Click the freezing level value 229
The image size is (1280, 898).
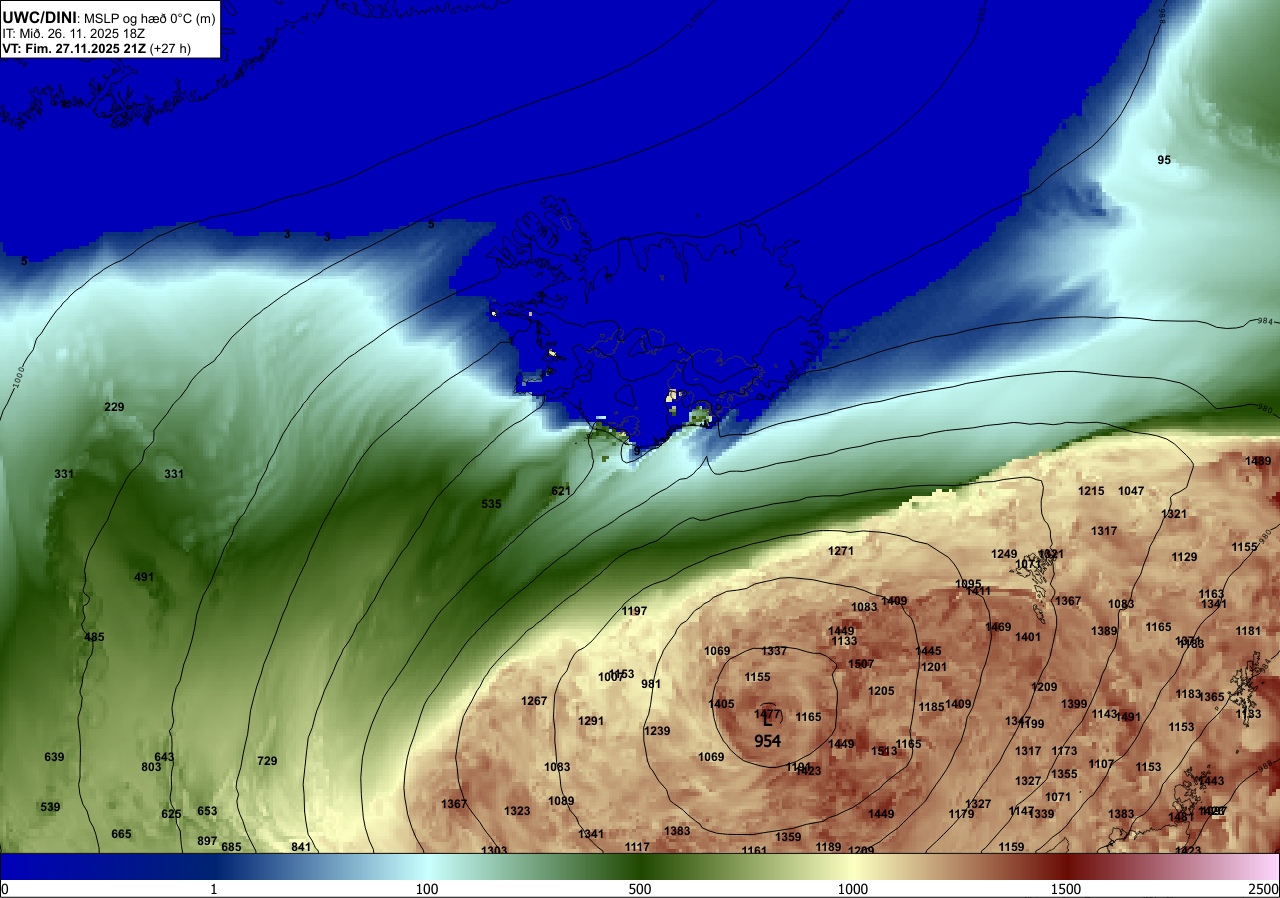coord(114,407)
